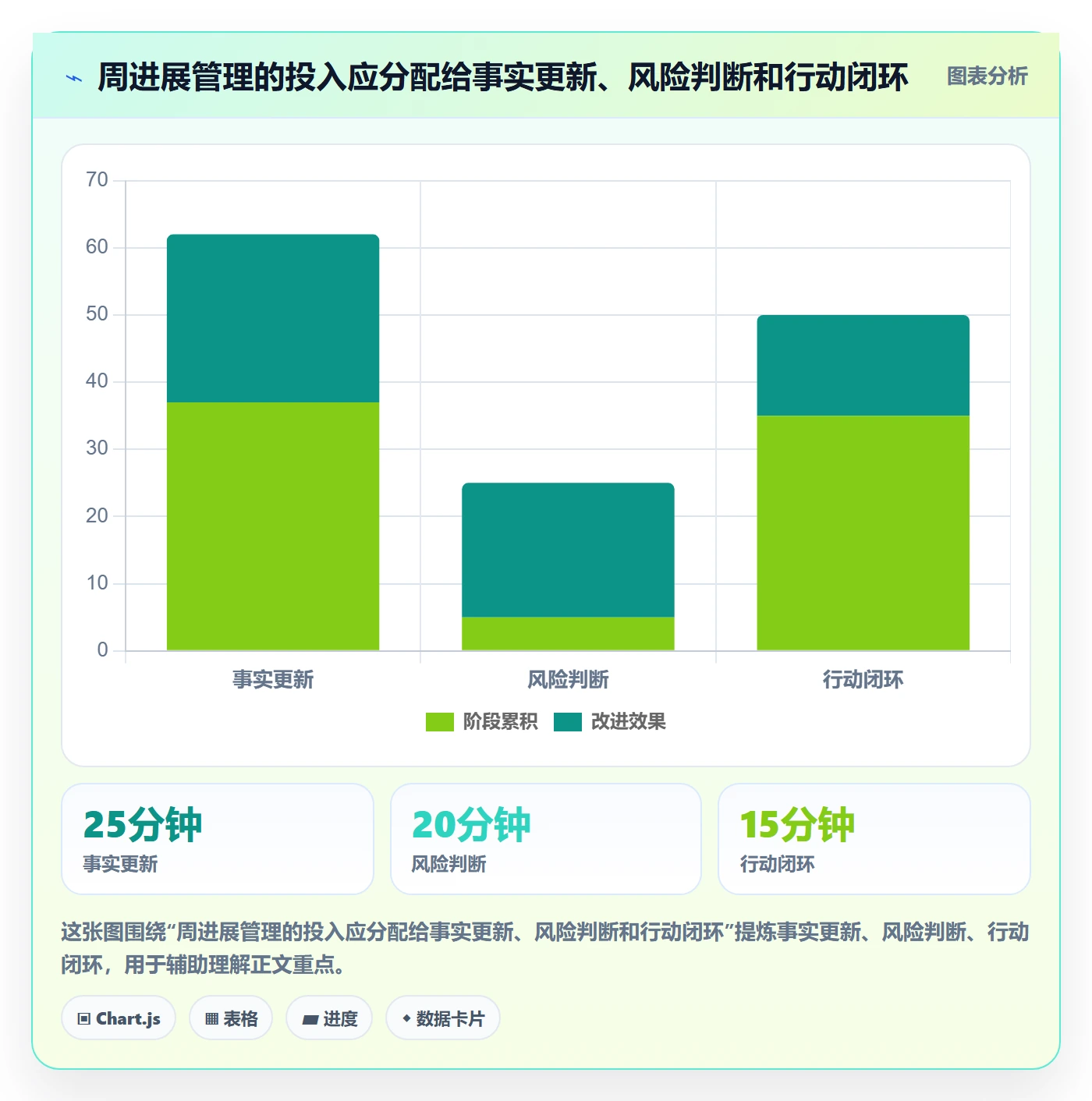This screenshot has height=1101, width=1092.
Task: Click the 改进效果 legend label
Action: [629, 722]
